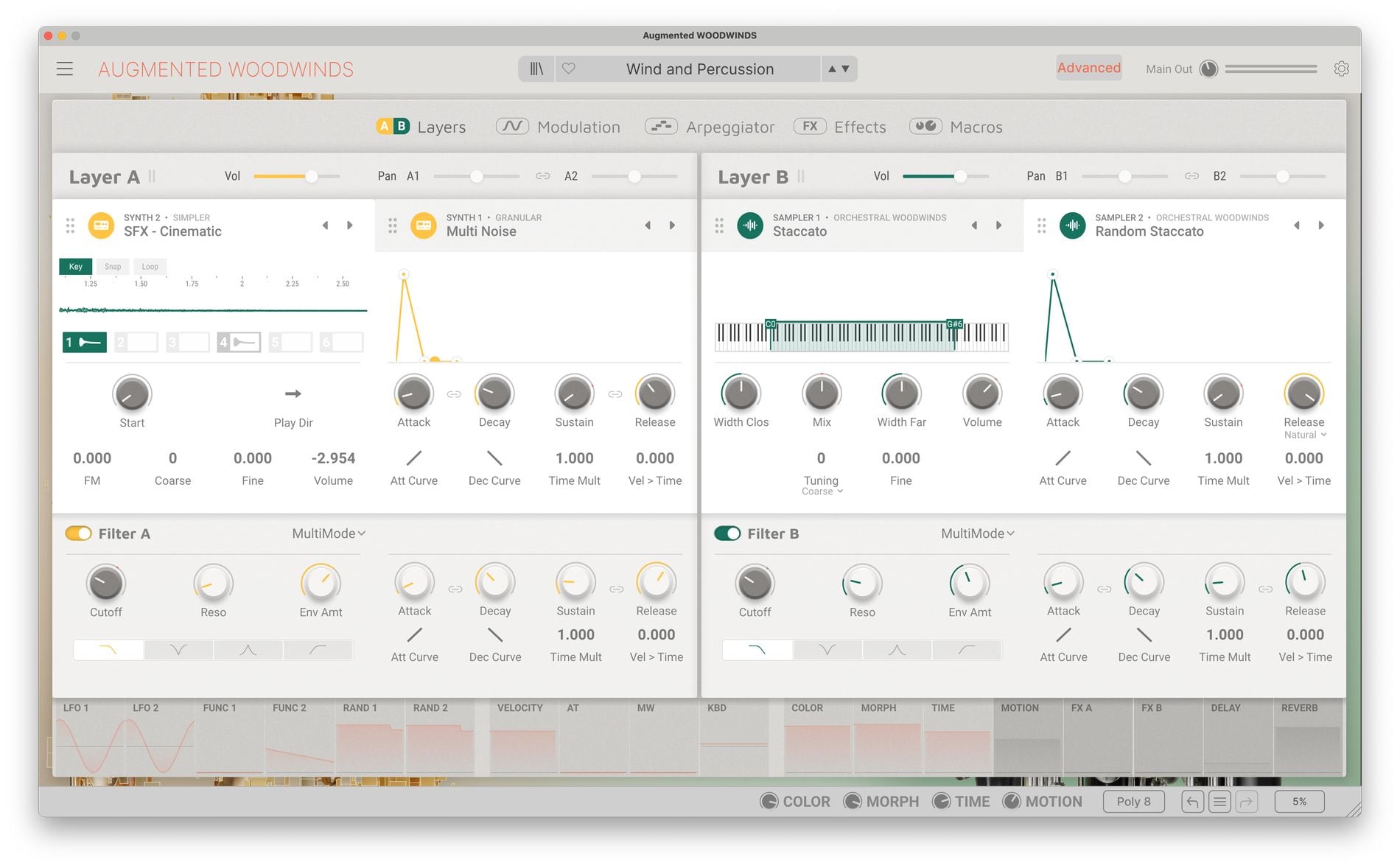This screenshot has width=1400, height=868.
Task: Toggle Layer B mute bars
Action: [801, 176]
